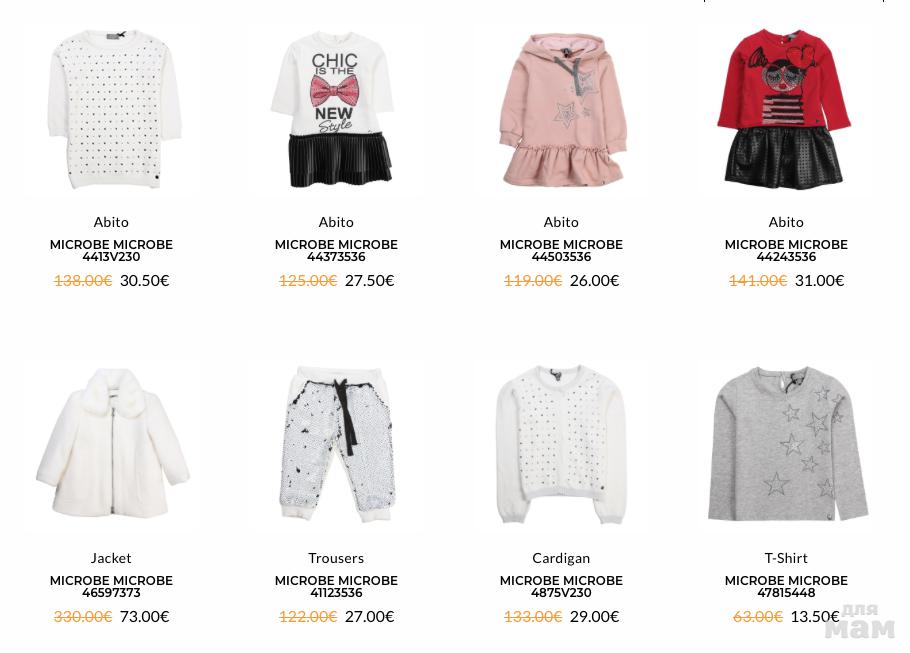Open the sequin trousers product image
Screen dimensions: 910x653
pos(336,446)
